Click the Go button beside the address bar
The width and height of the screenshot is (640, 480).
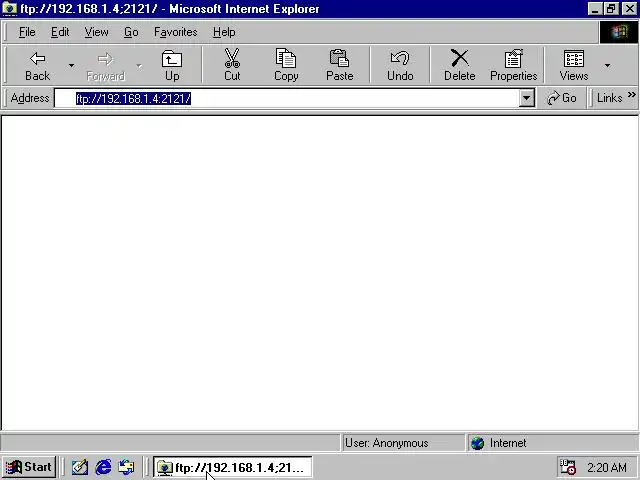coord(562,98)
